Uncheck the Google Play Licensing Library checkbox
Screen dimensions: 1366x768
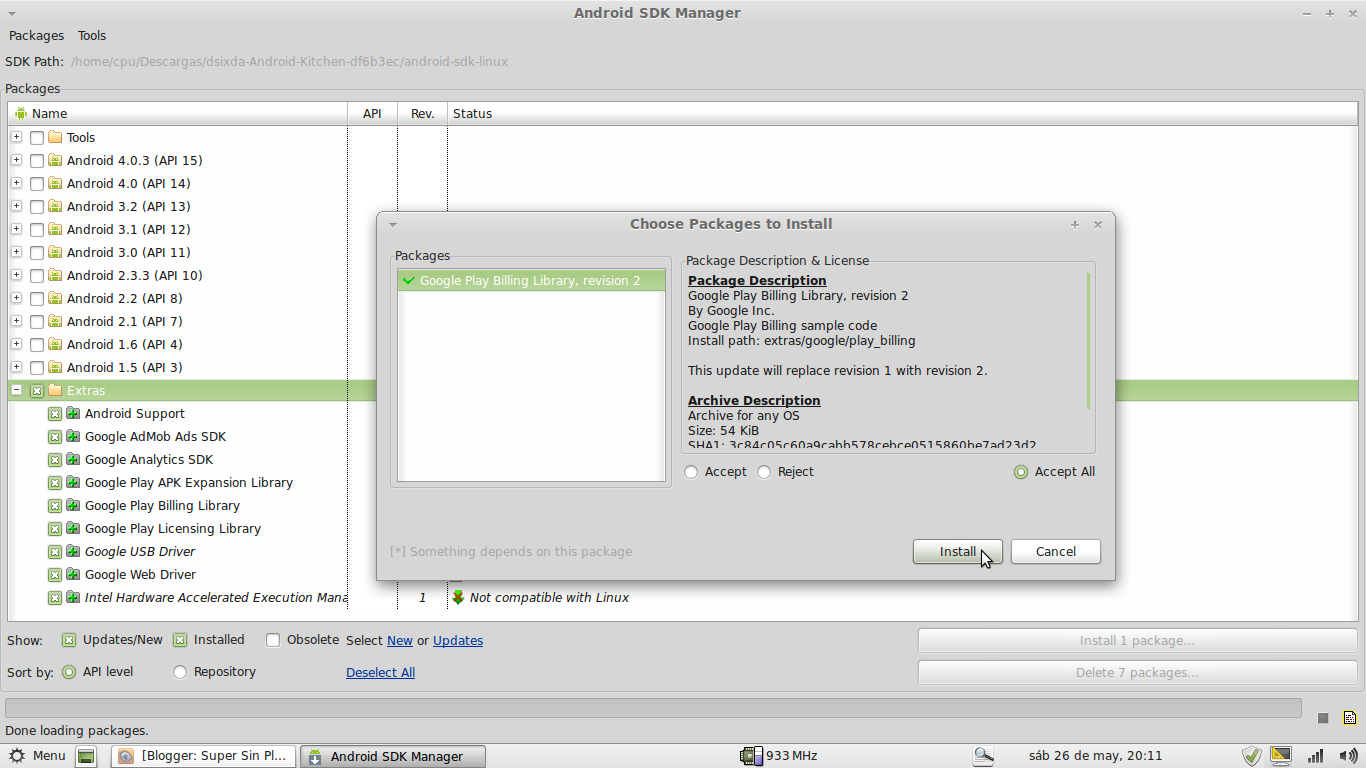[x=55, y=529]
